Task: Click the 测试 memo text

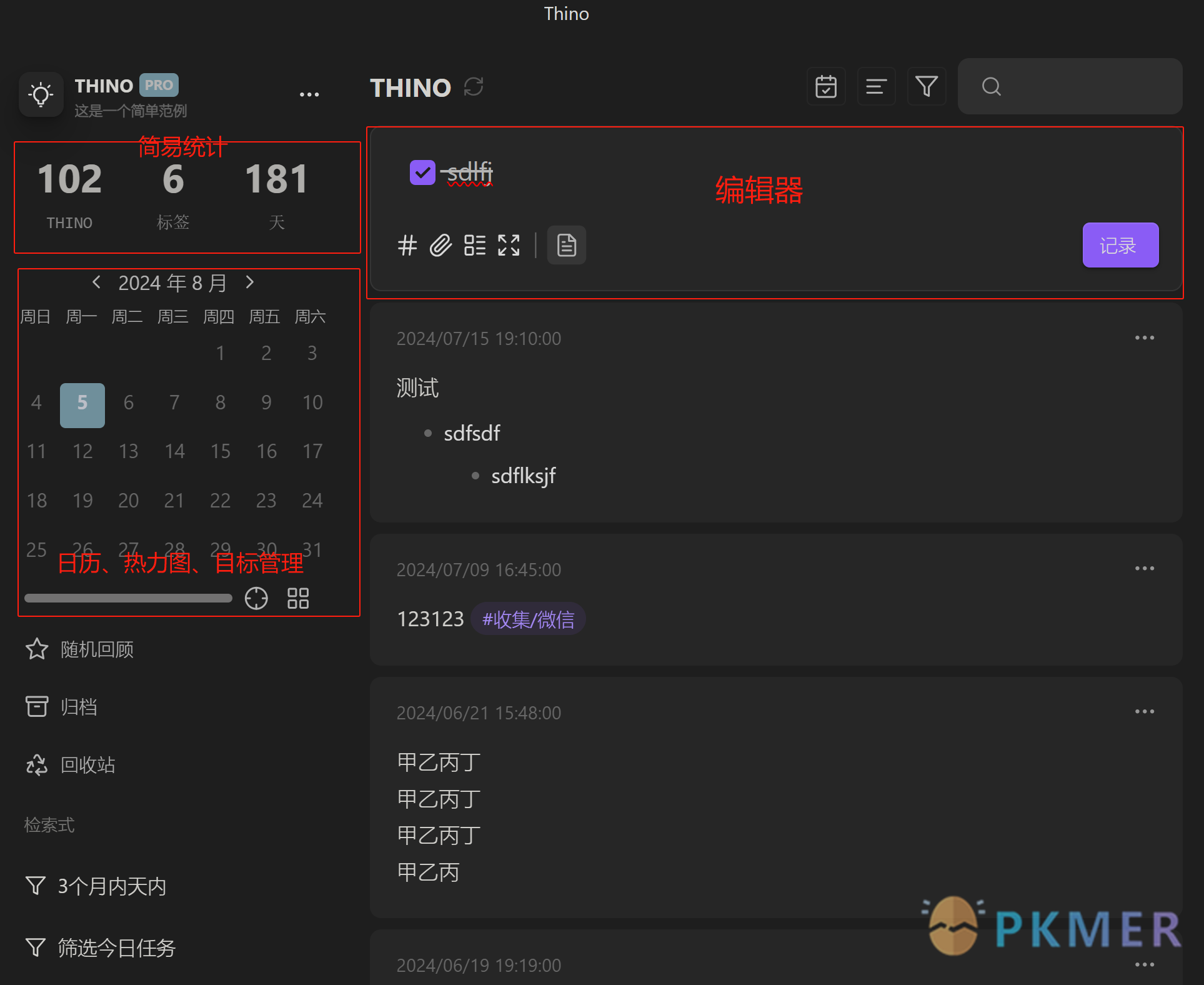Action: tap(417, 388)
